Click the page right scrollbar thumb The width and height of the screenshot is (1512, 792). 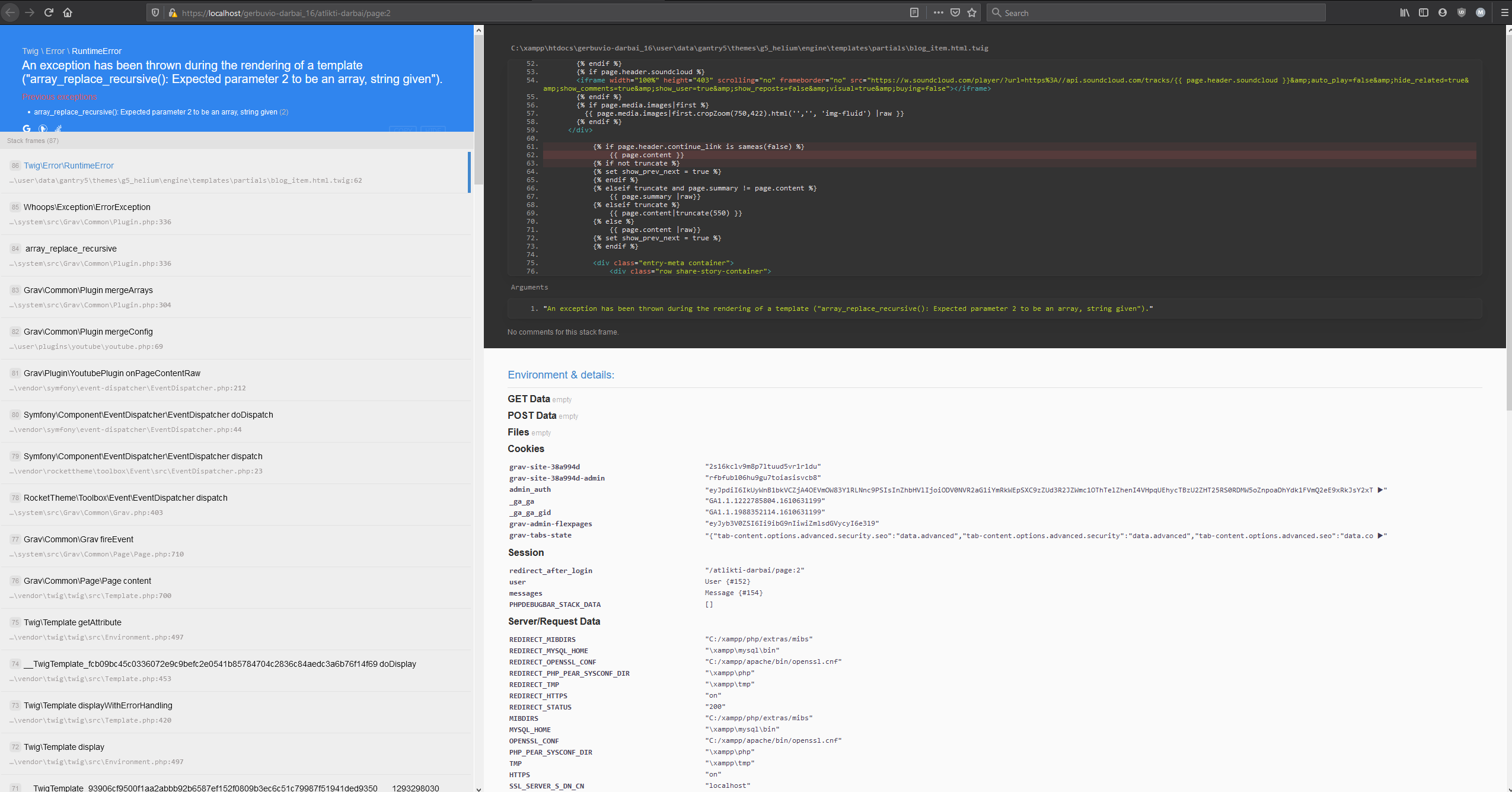tap(1508, 222)
